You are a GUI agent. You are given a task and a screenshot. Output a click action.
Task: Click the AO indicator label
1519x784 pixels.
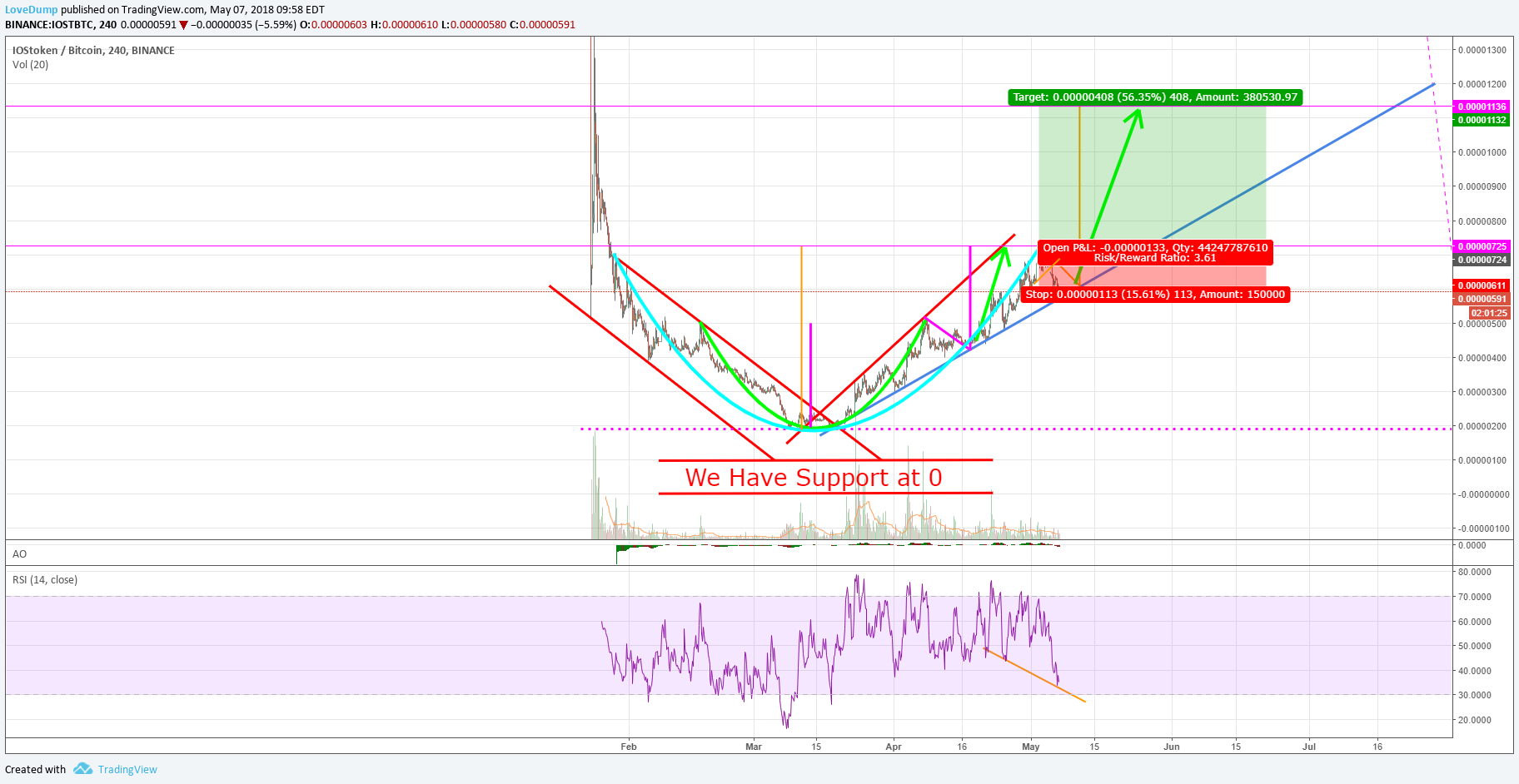pos(19,553)
